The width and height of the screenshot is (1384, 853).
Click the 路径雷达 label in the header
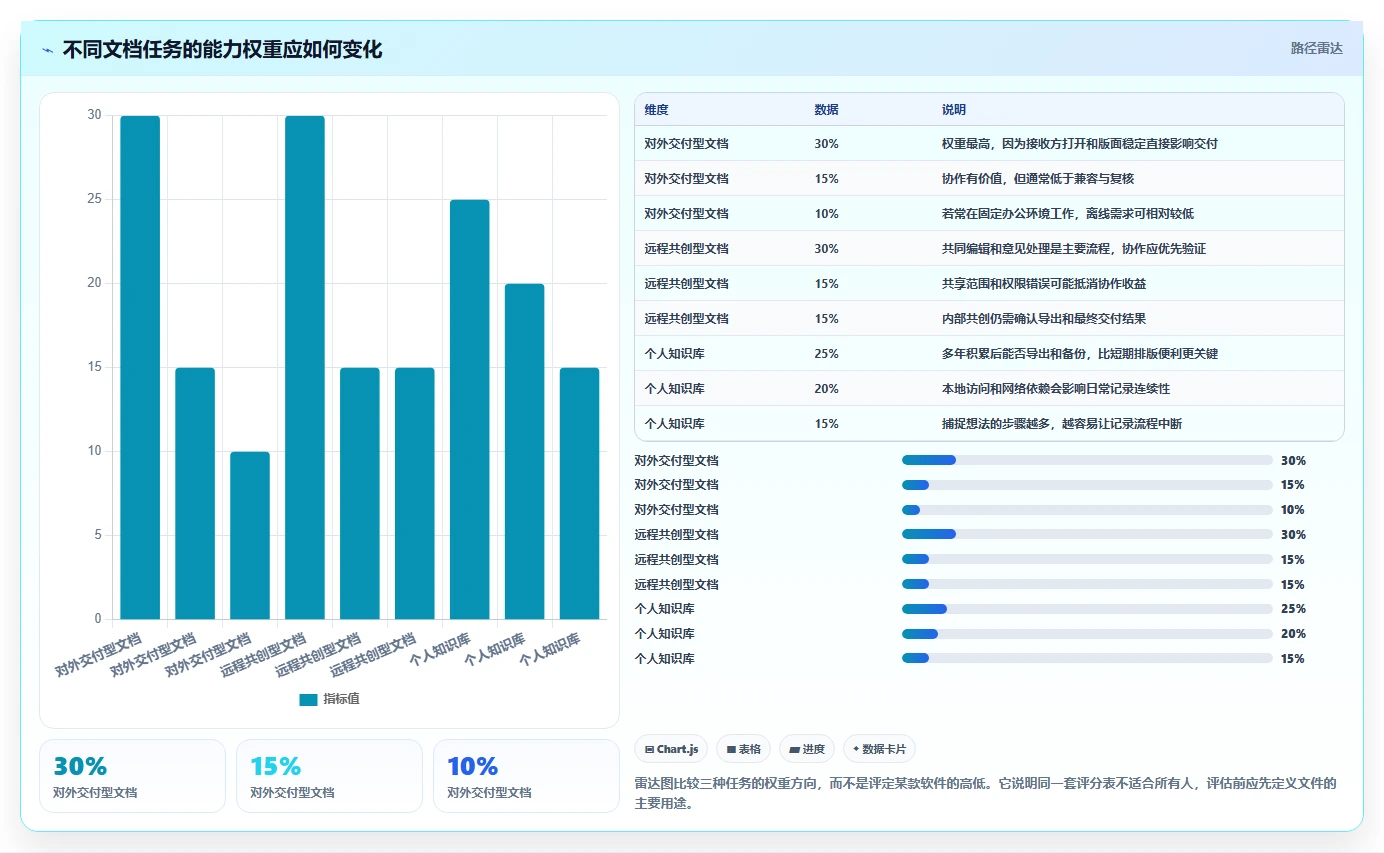pyautogui.click(x=1316, y=49)
